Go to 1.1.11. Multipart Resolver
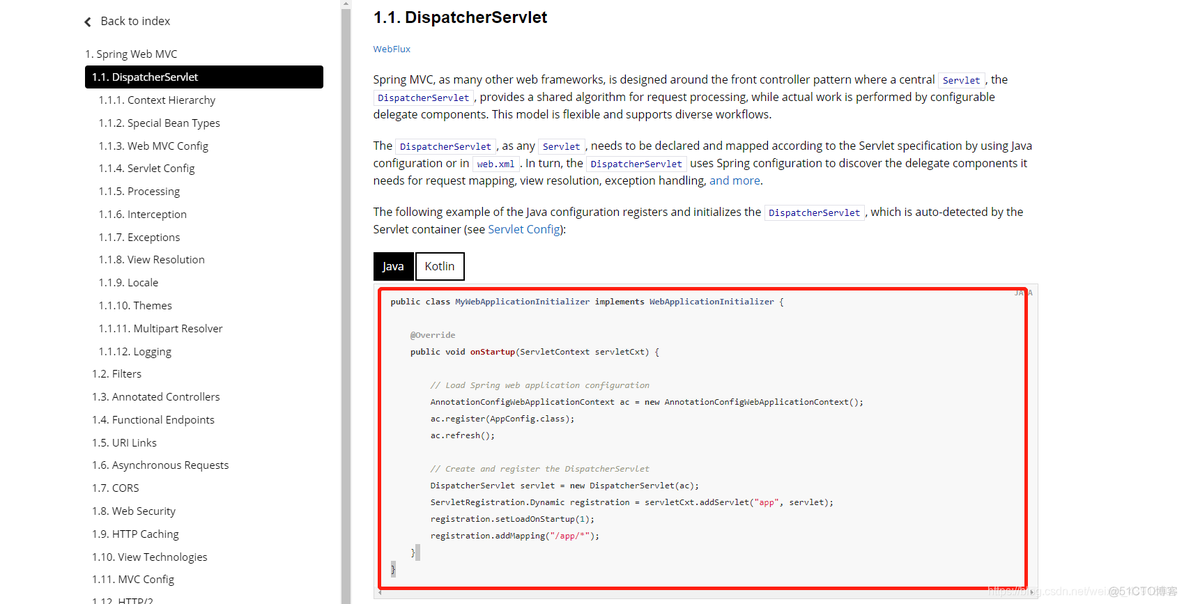Viewport: 1184px width, 604px height. (x=160, y=328)
